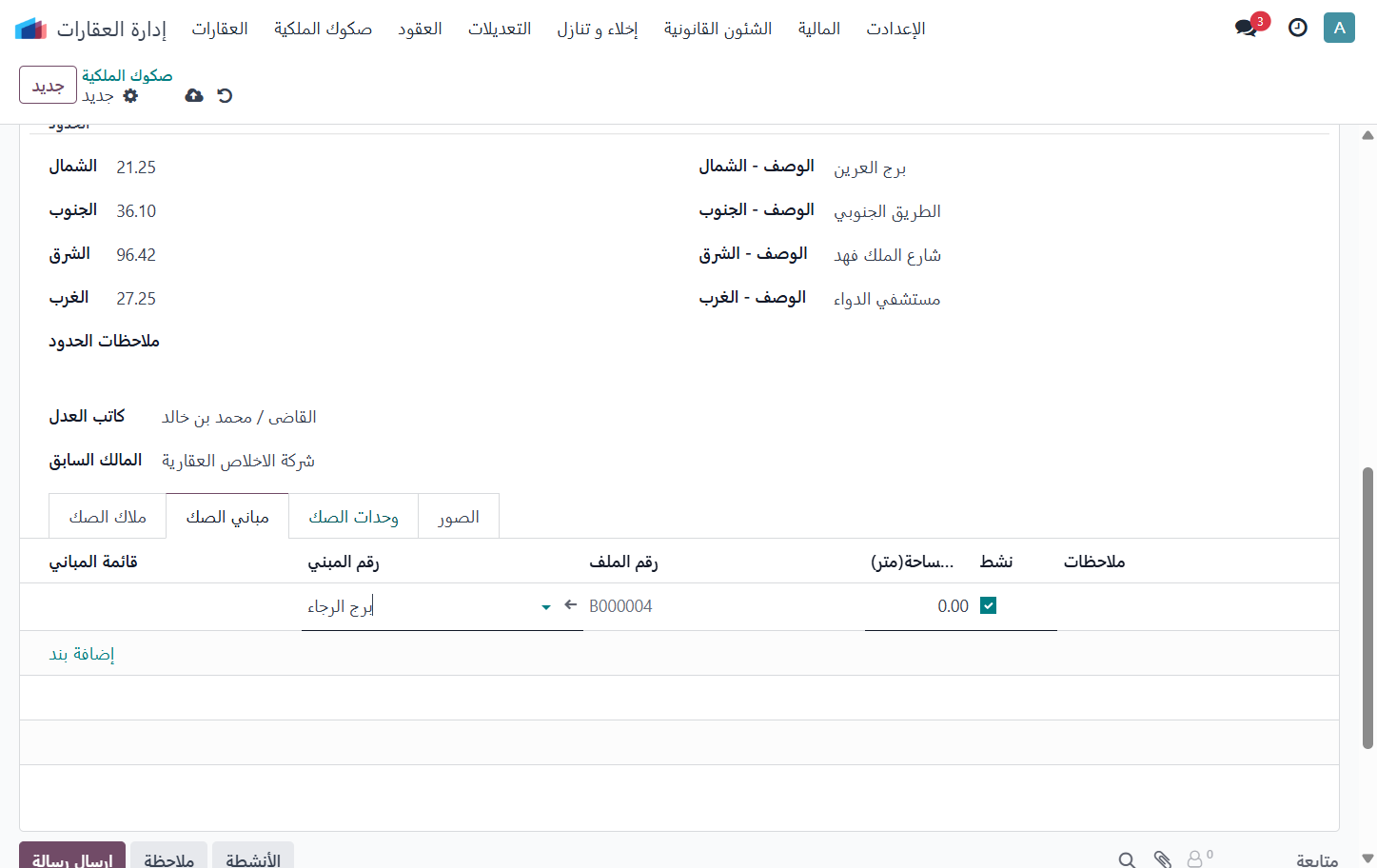This screenshot has height=868, width=1377.
Task: Click the search icon in chatter
Action: 1127,860
